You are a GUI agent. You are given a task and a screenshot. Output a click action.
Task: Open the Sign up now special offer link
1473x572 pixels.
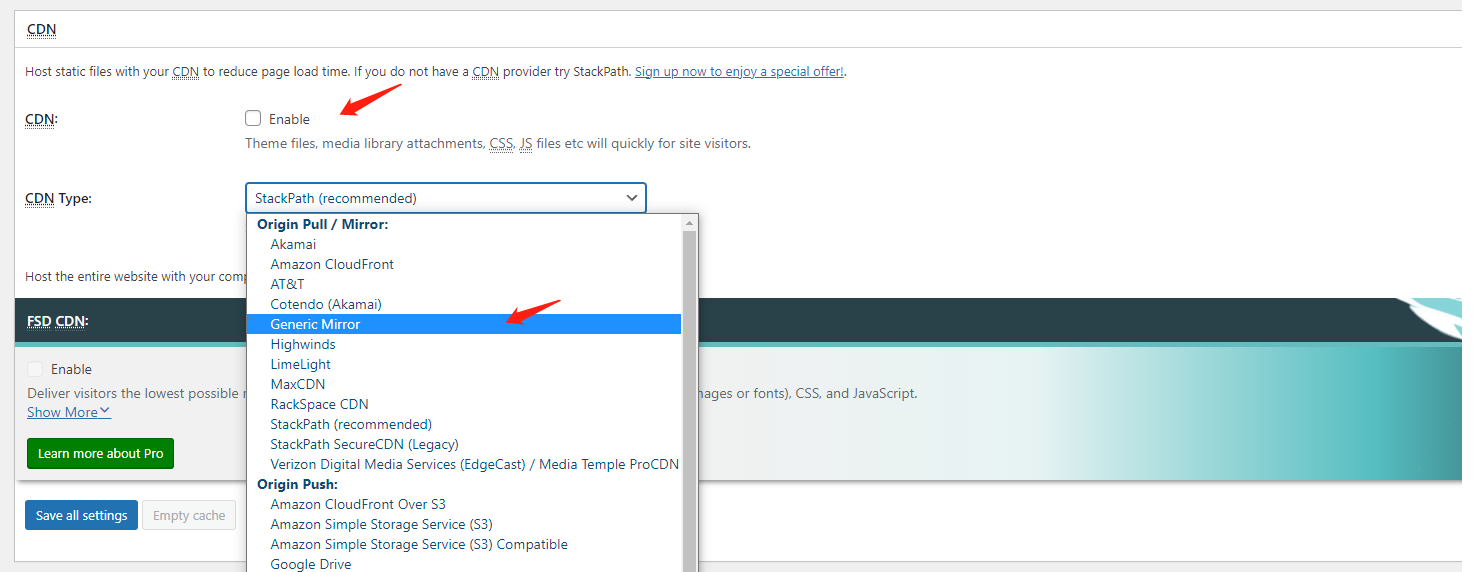click(740, 71)
